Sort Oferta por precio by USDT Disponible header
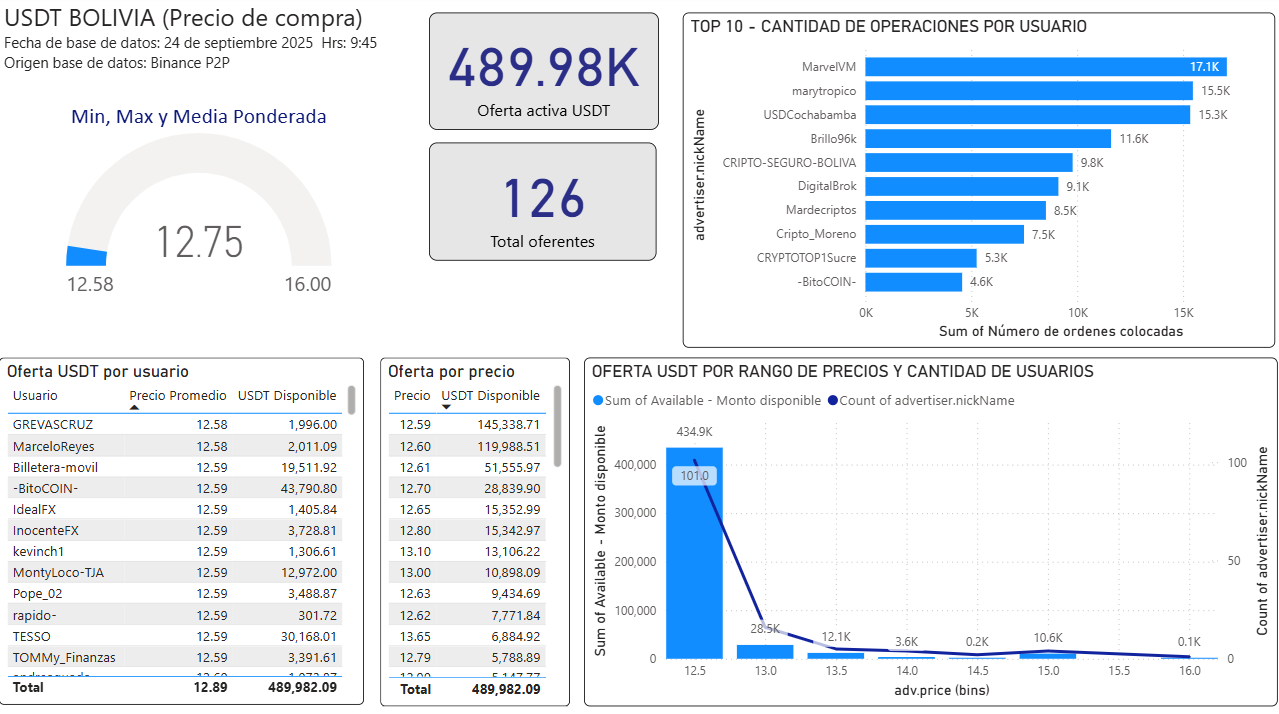This screenshot has width=1279, height=714. click(490, 395)
